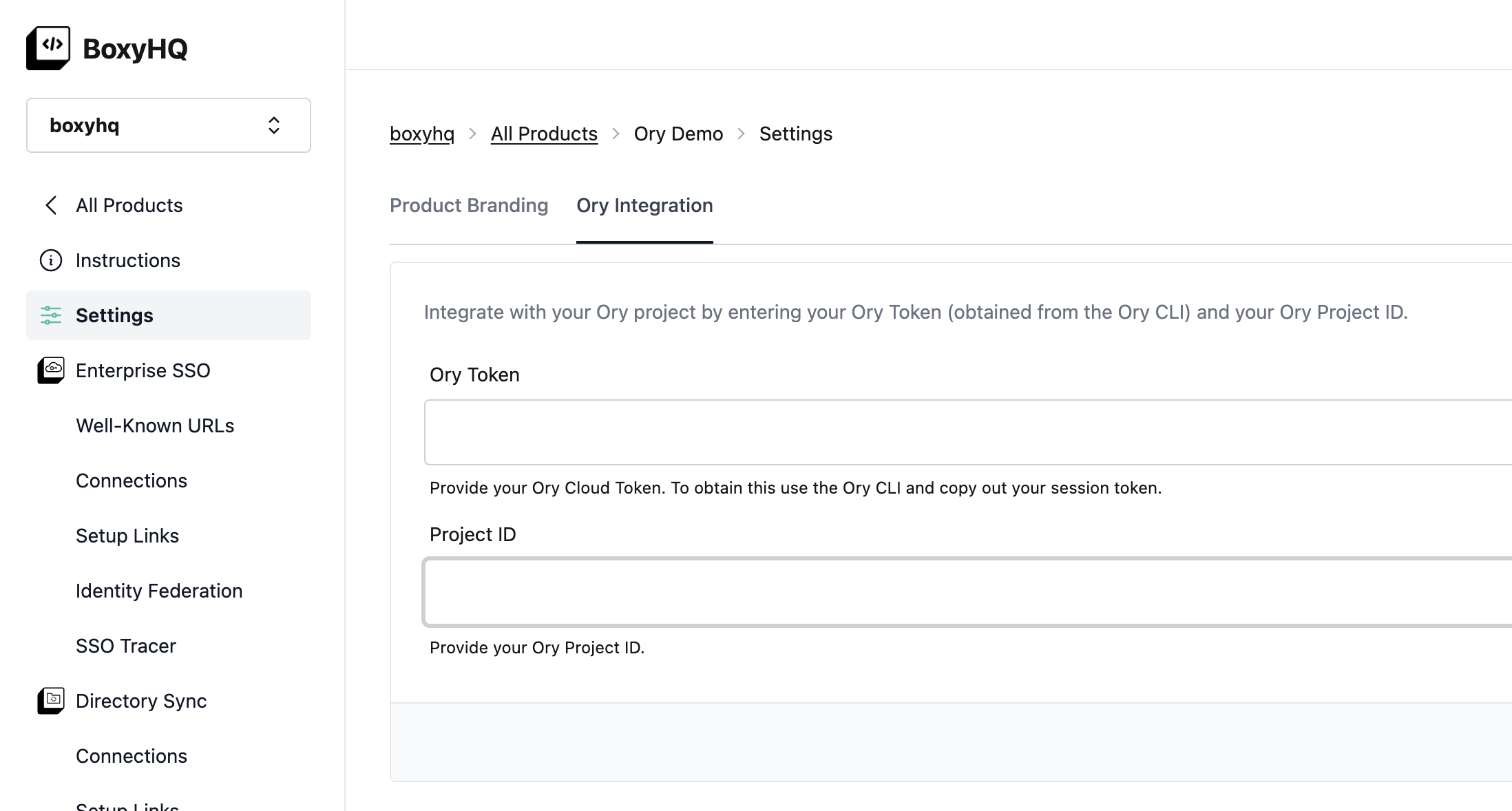Screen dimensions: 1512x811
Task: Click the BoxyHQ logo icon
Action: pyautogui.click(x=48, y=47)
